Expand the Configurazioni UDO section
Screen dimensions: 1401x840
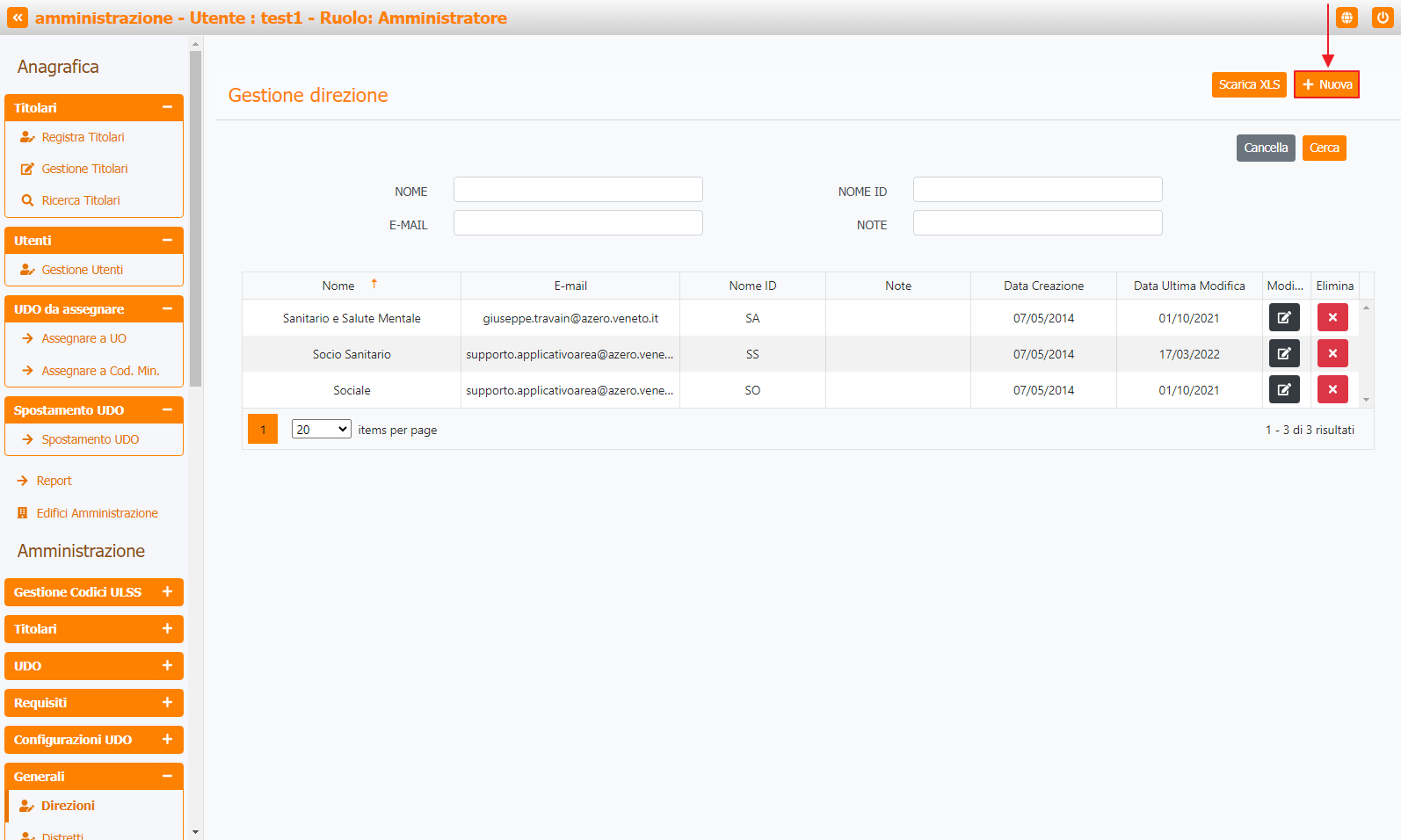(167, 740)
